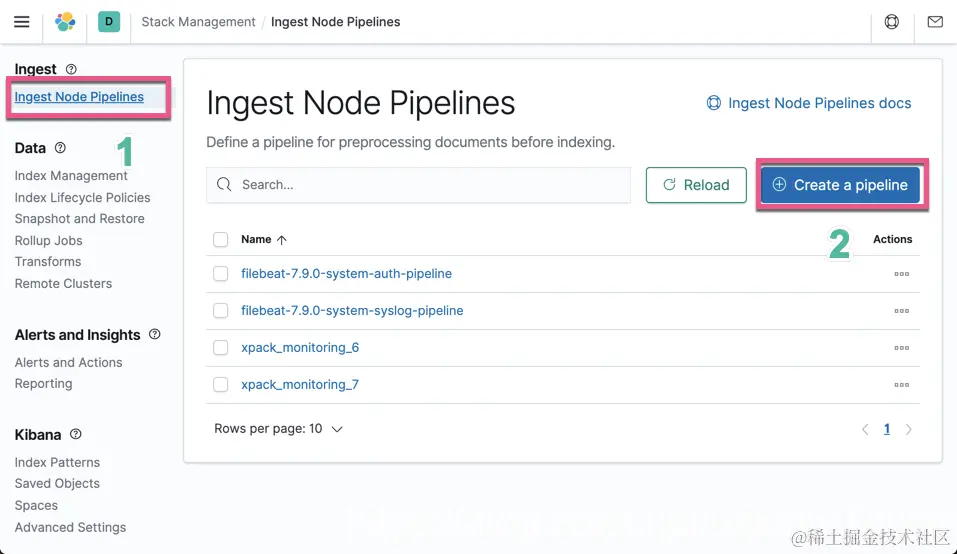Open the D space avatar selector
Viewport: 957px width, 554px height.
tap(108, 21)
